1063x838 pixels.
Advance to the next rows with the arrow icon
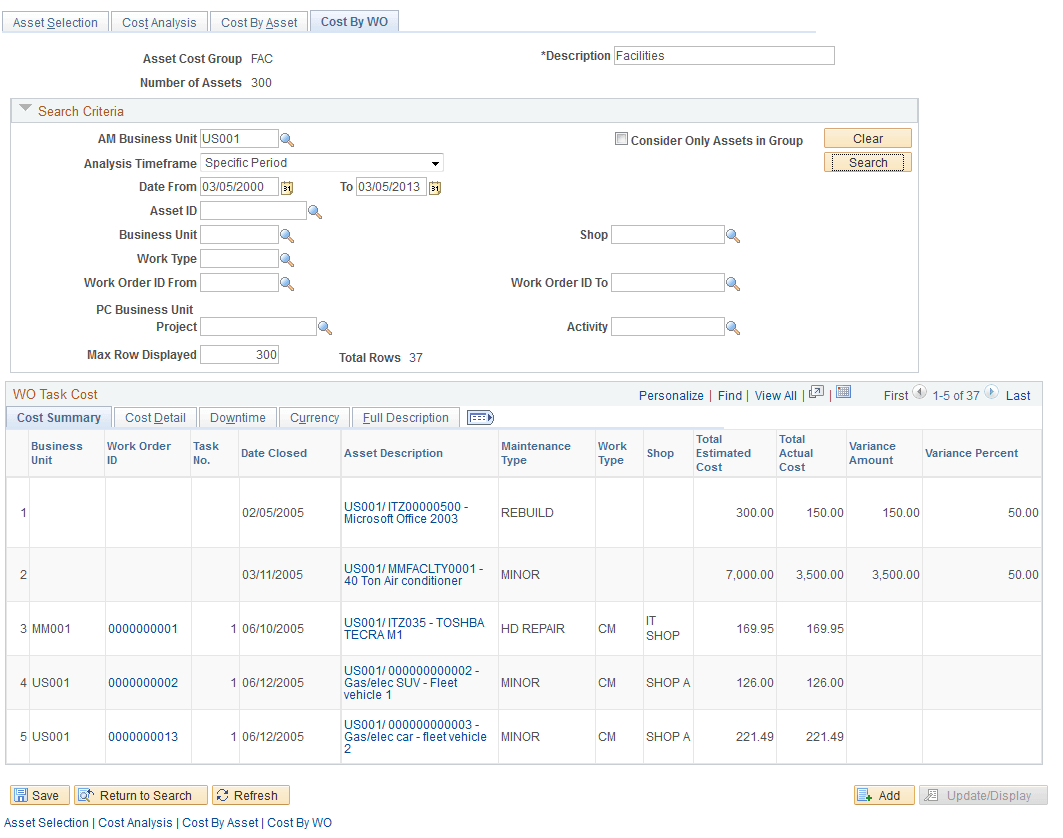tap(990, 394)
